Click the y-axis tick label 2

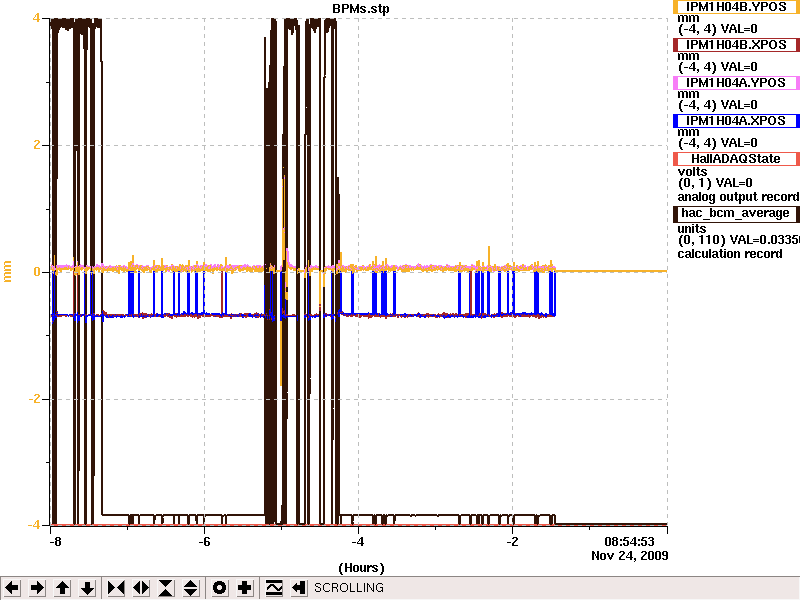(x=36, y=145)
